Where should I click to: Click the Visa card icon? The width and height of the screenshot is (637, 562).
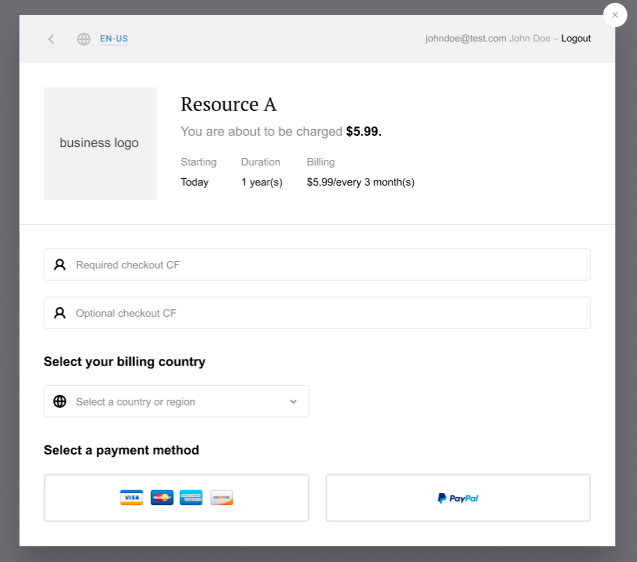tap(131, 497)
